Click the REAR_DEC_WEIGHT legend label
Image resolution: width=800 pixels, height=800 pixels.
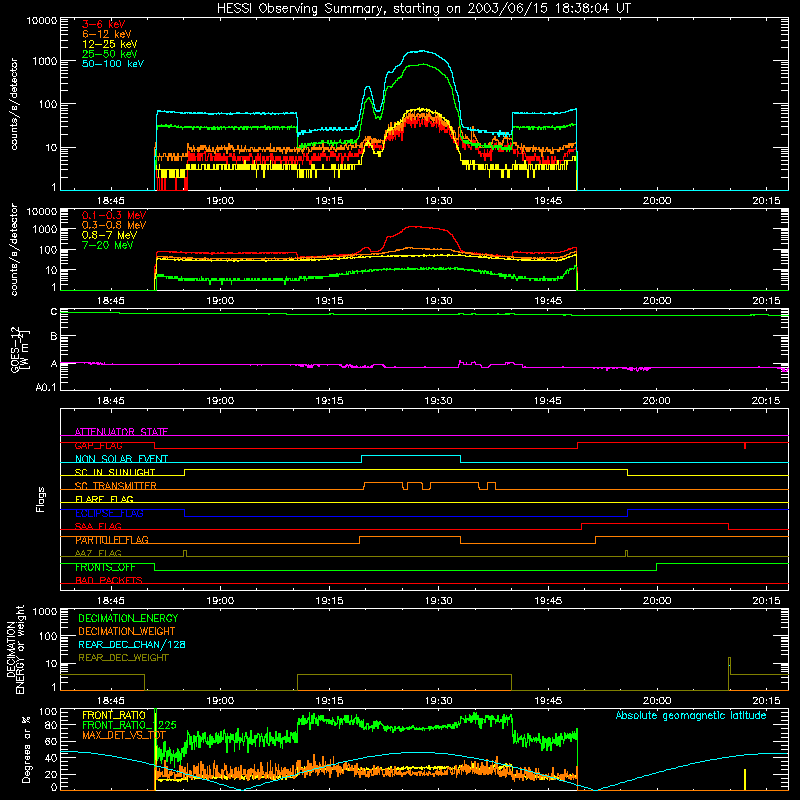tap(123, 658)
